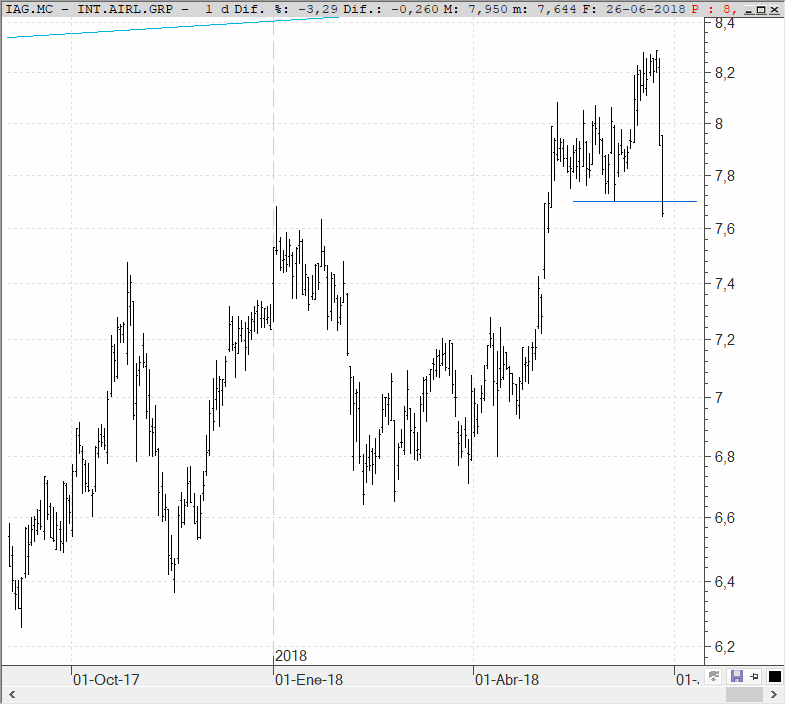The image size is (786, 705).
Task: Click the gray chart-link icon at bottom right
Action: pos(714,676)
